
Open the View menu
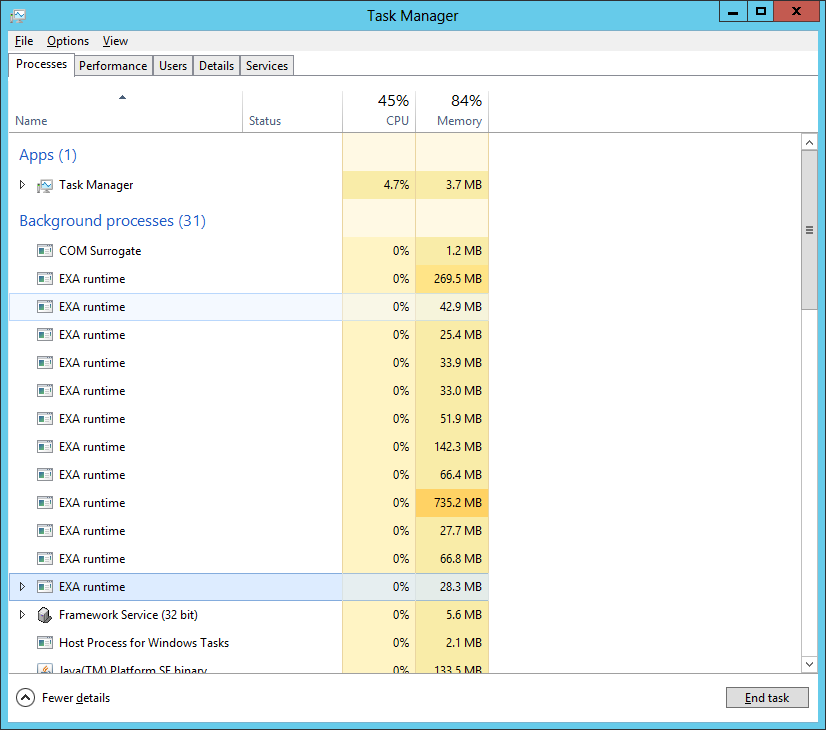point(115,41)
